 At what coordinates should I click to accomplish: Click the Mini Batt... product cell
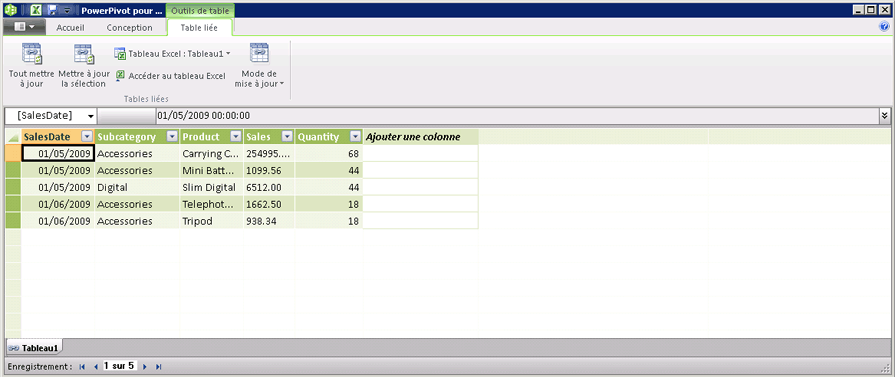[x=212, y=170]
